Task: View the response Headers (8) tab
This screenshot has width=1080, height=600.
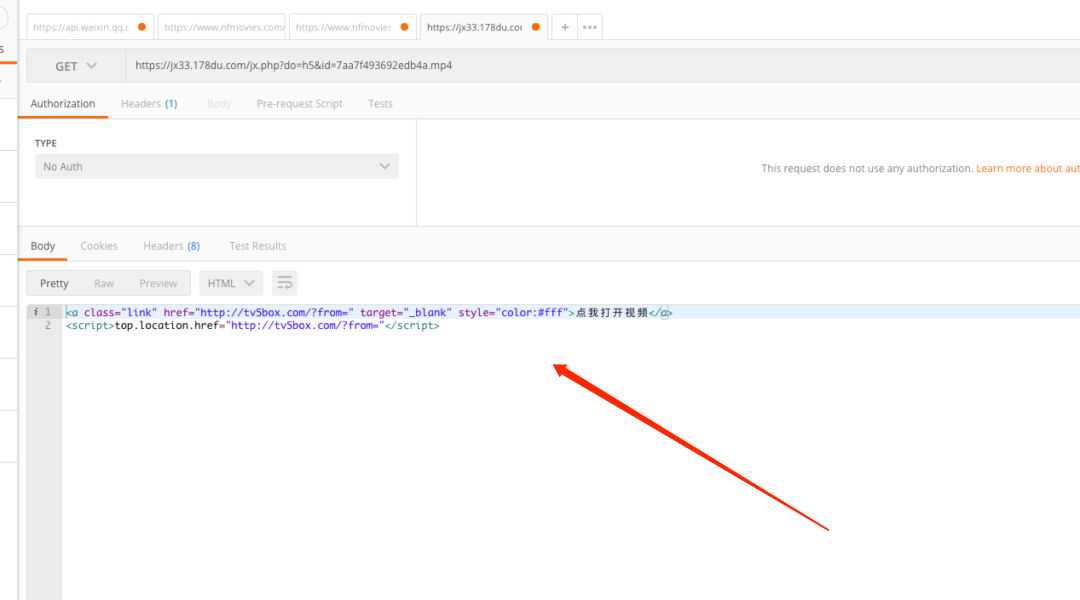Action: click(x=171, y=246)
